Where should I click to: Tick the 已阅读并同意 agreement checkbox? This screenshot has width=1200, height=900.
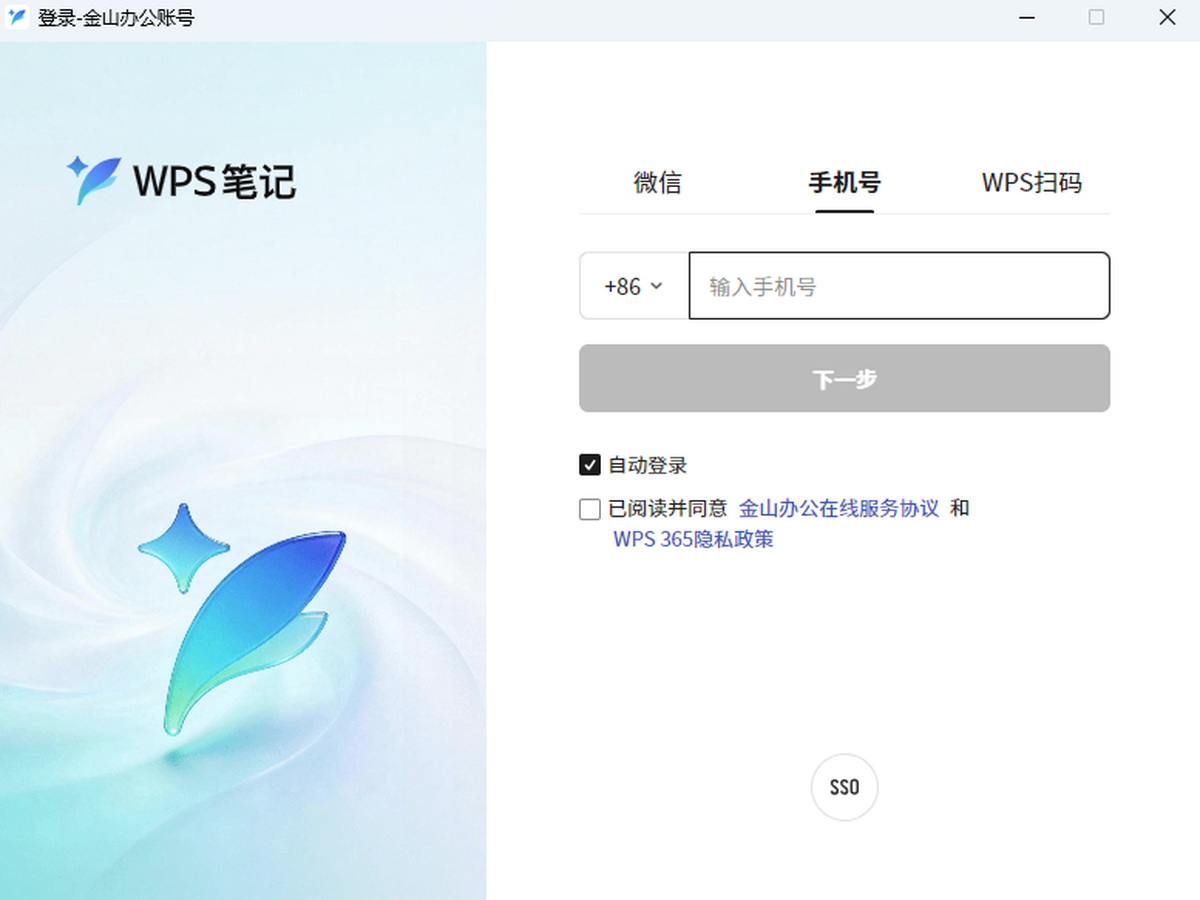point(590,509)
